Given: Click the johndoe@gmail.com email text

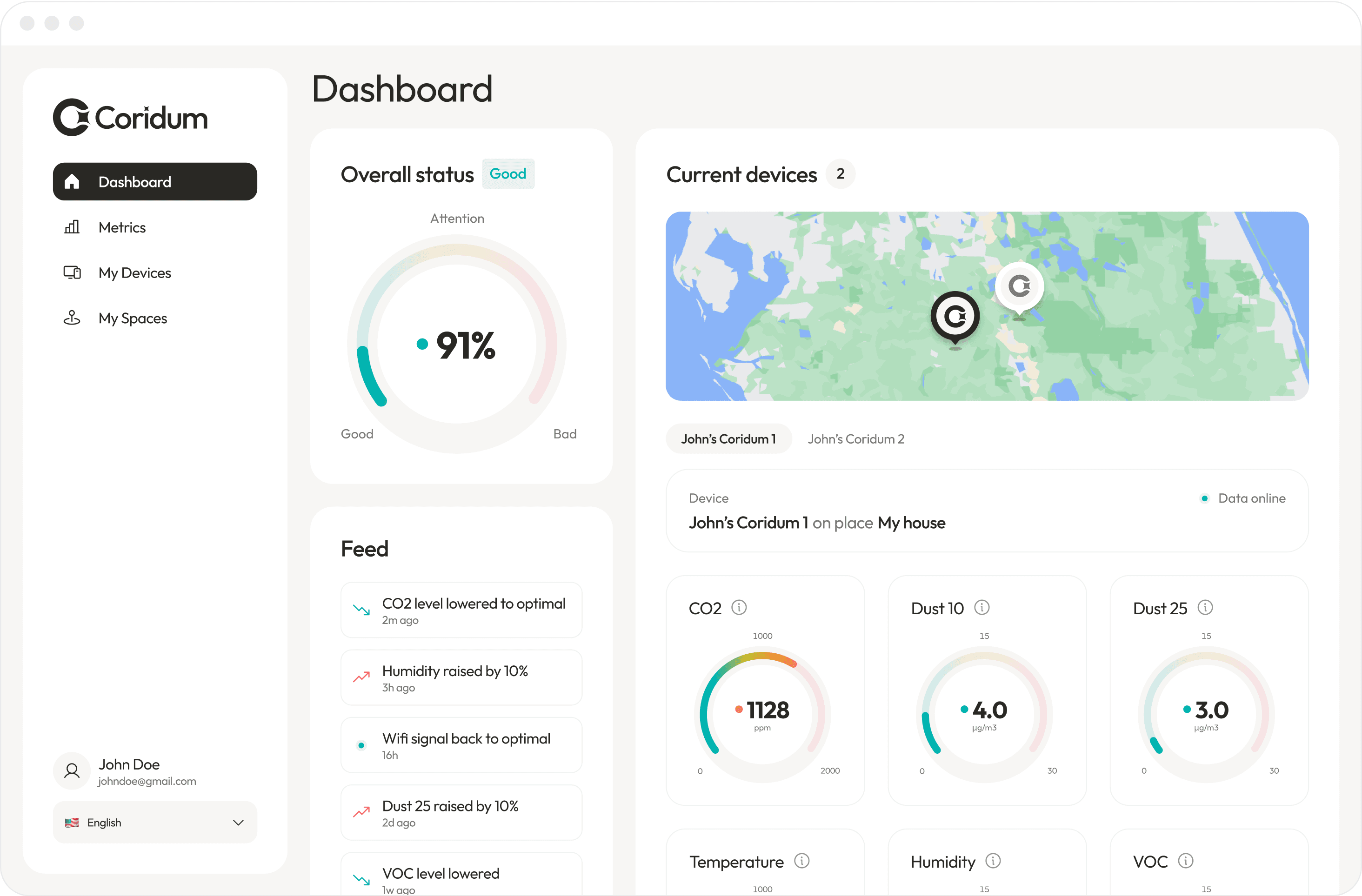Looking at the screenshot, I should click(x=147, y=781).
